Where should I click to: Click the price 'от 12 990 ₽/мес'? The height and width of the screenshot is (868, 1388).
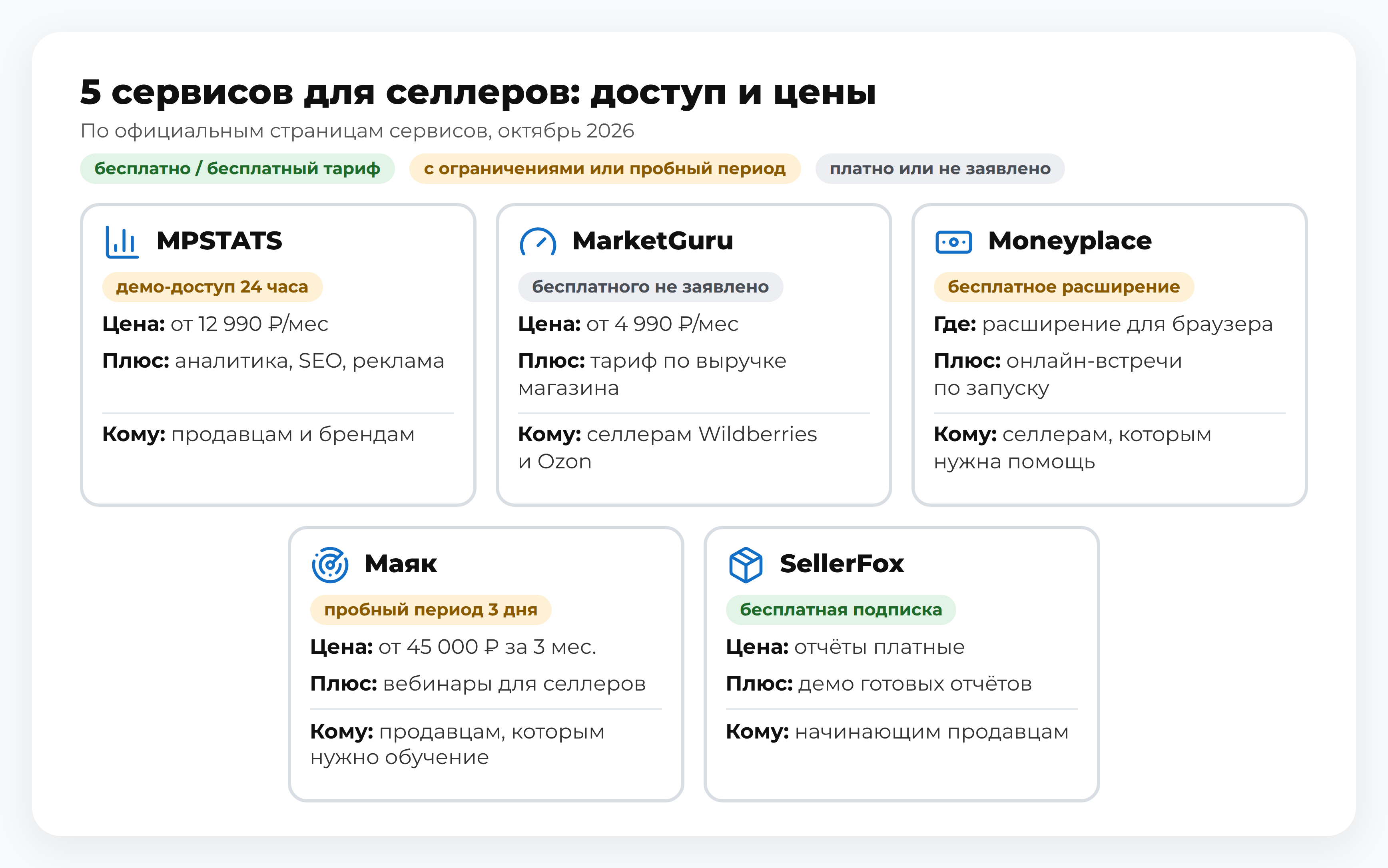[249, 324]
